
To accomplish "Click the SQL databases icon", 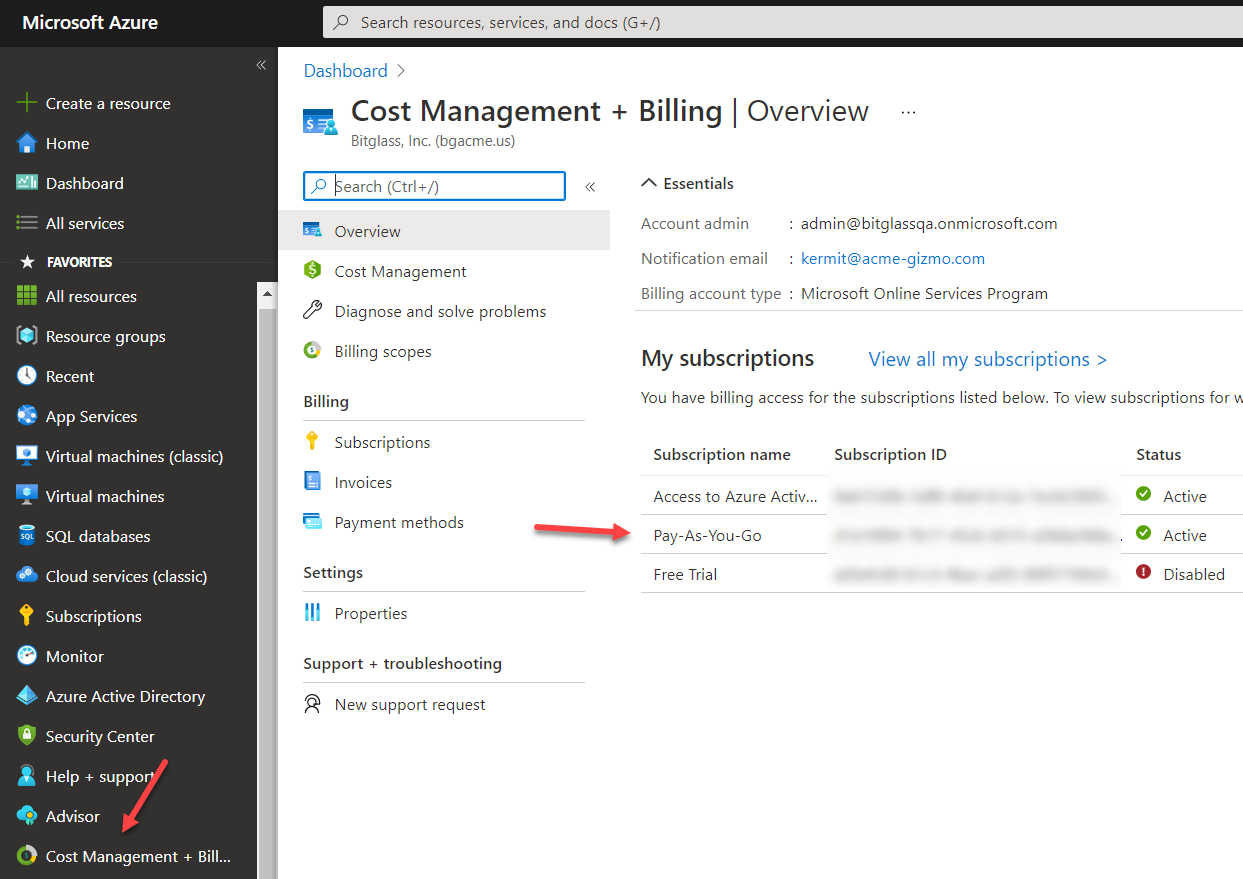I will click(x=27, y=536).
